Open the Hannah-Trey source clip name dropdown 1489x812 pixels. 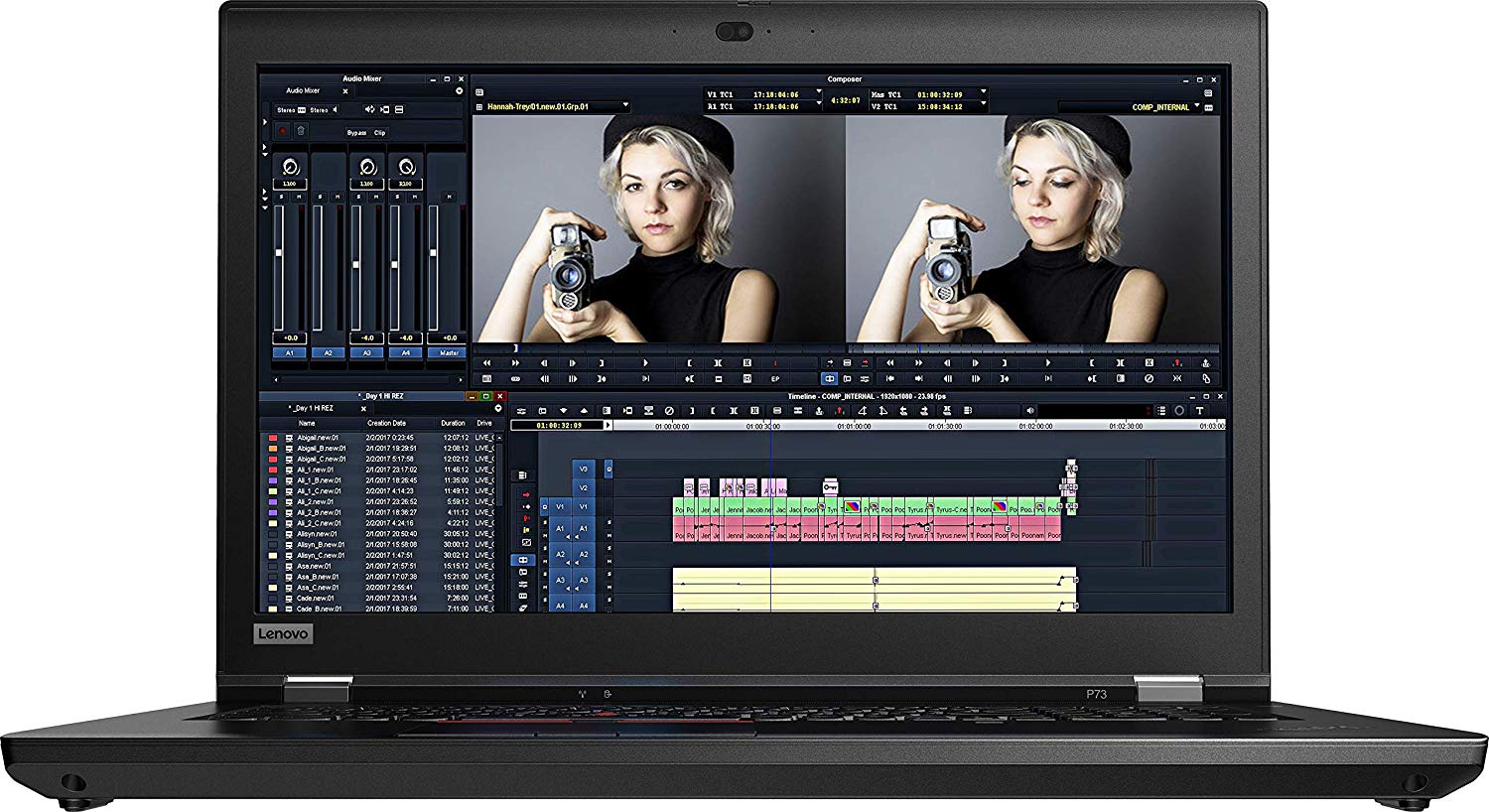pyautogui.click(x=625, y=106)
